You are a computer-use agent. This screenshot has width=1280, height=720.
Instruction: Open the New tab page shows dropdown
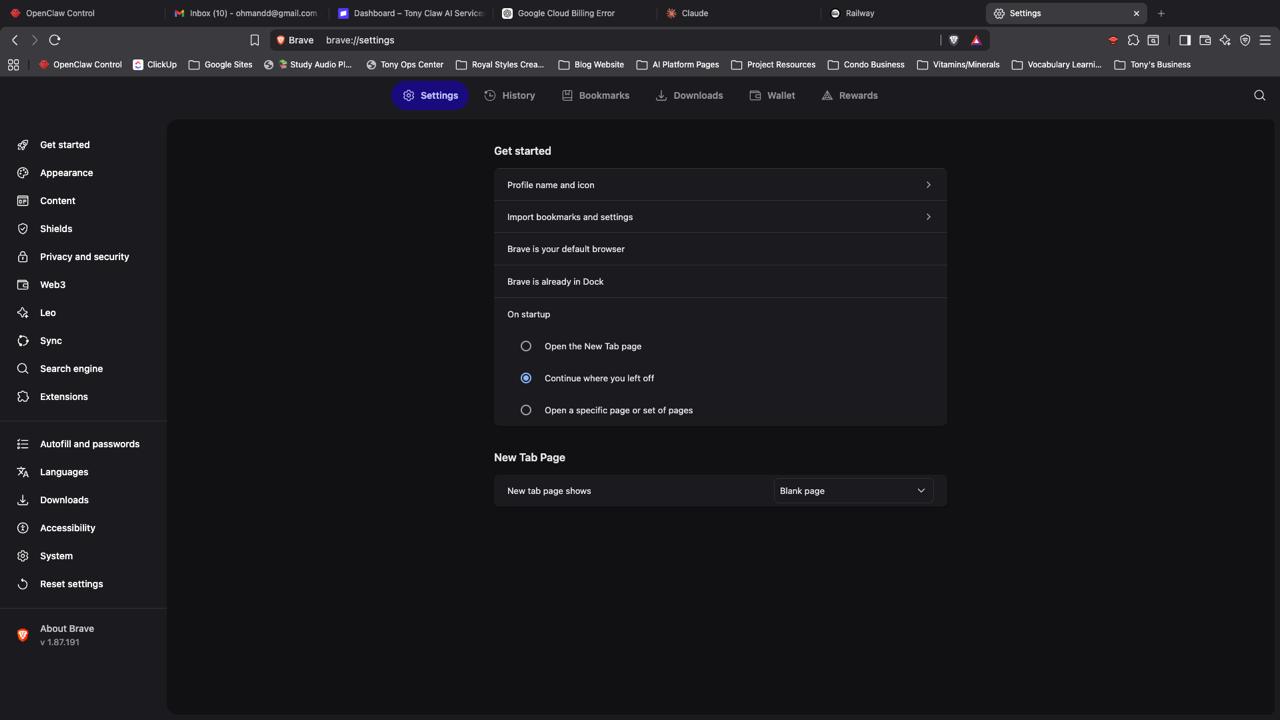coord(852,491)
